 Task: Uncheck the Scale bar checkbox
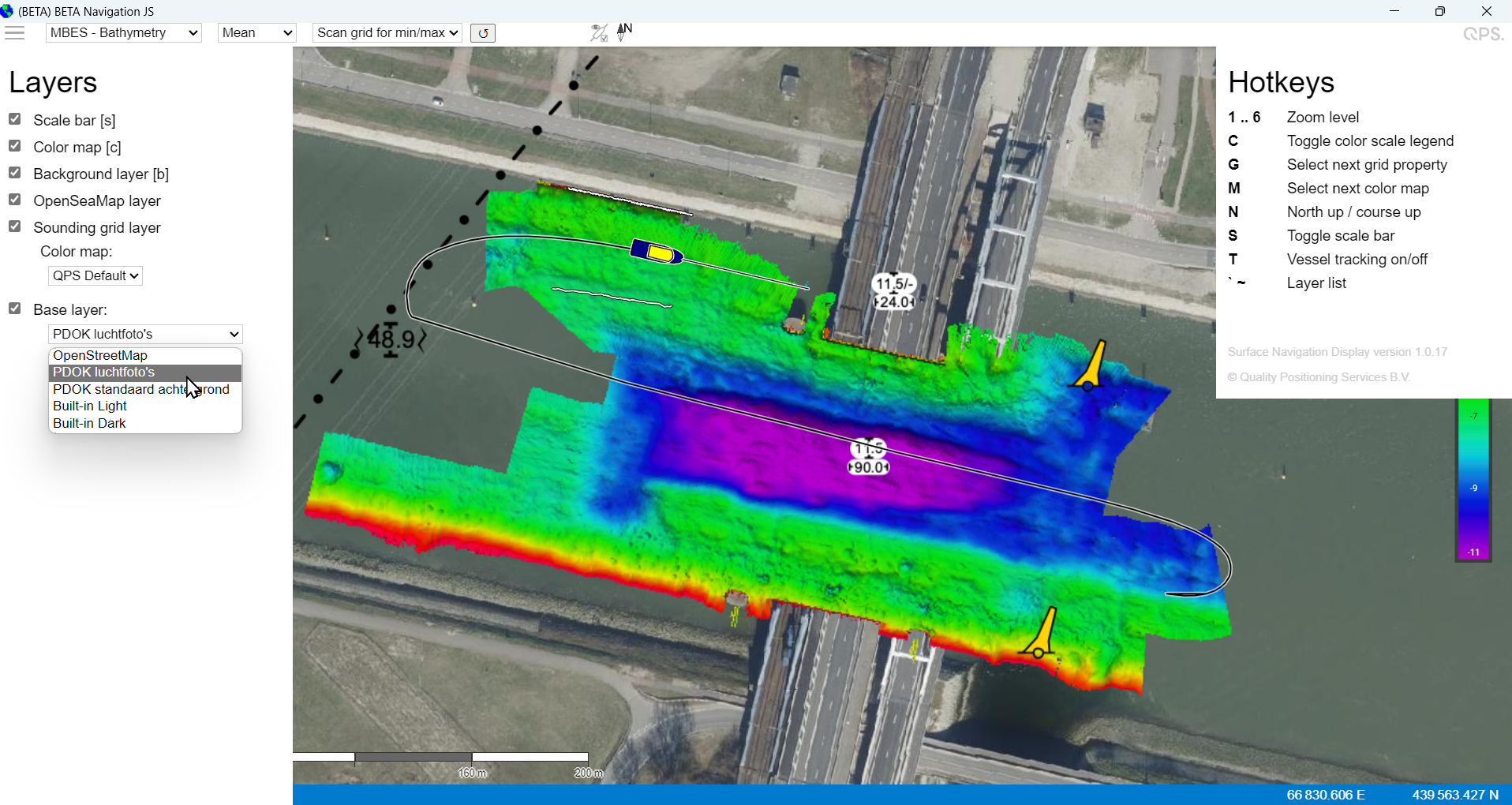click(15, 119)
